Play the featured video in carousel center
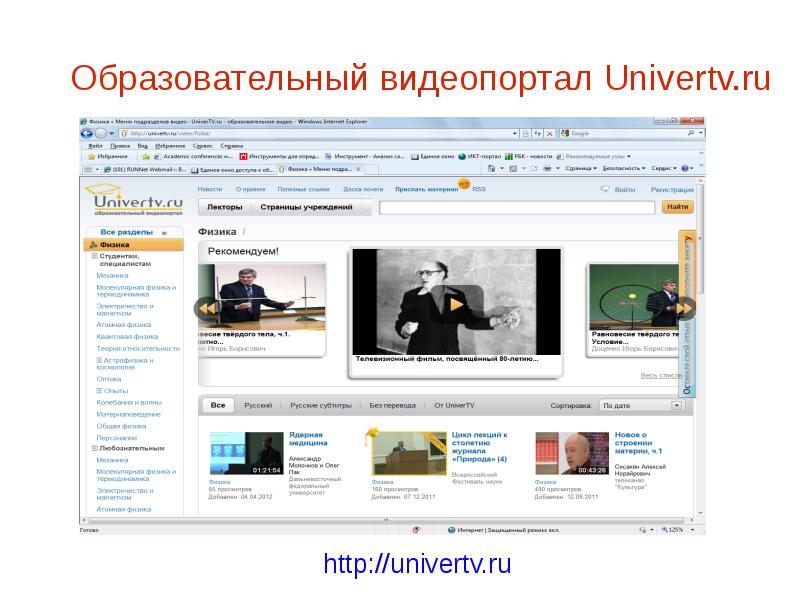The width and height of the screenshot is (800, 600). tap(455, 302)
